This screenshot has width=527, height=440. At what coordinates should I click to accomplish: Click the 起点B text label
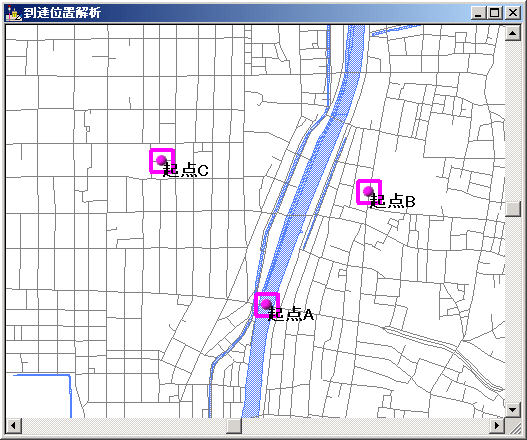click(x=393, y=201)
